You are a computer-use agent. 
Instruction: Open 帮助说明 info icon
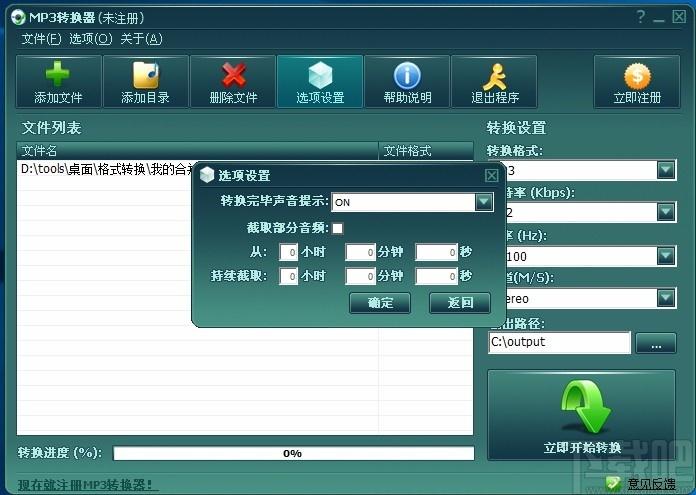click(x=407, y=75)
